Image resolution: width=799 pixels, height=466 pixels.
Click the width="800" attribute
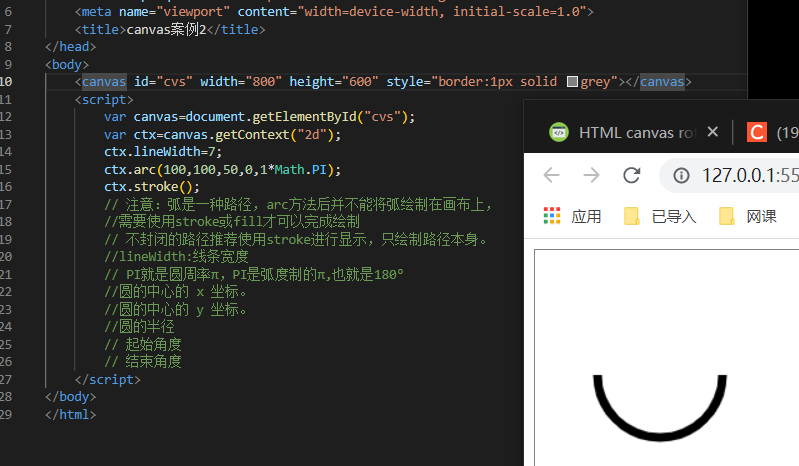[241, 81]
